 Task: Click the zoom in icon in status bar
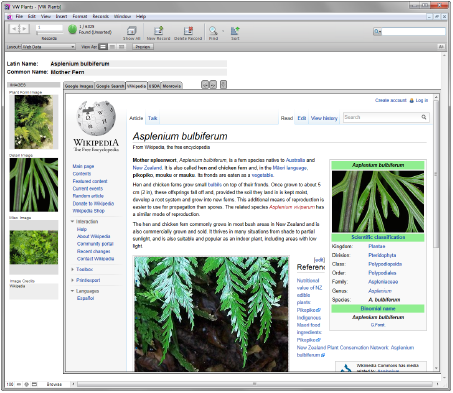26,384
